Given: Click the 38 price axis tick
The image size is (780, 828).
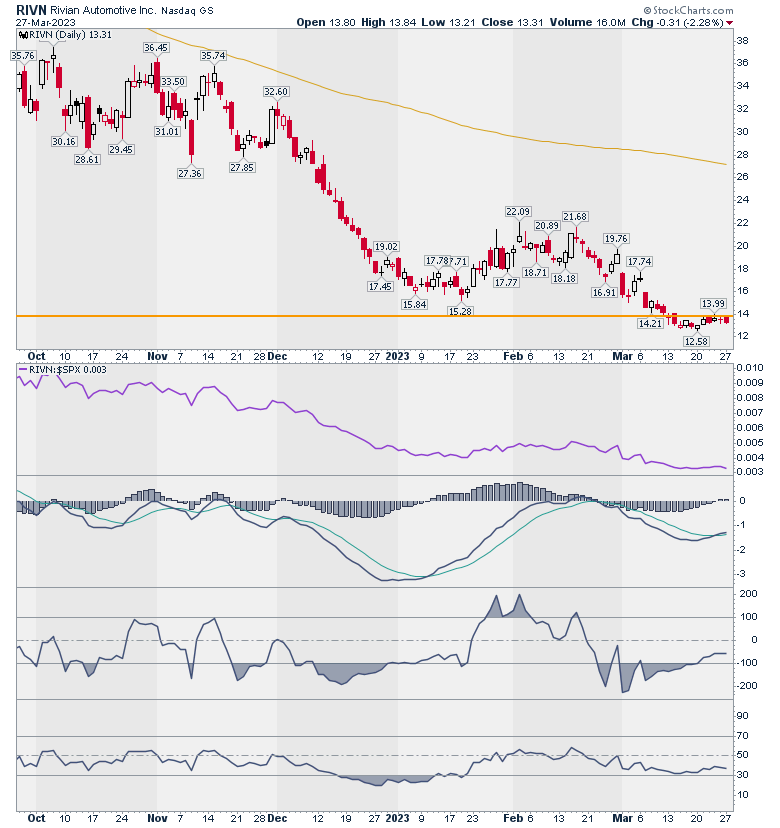Looking at the screenshot, I should click(743, 41).
